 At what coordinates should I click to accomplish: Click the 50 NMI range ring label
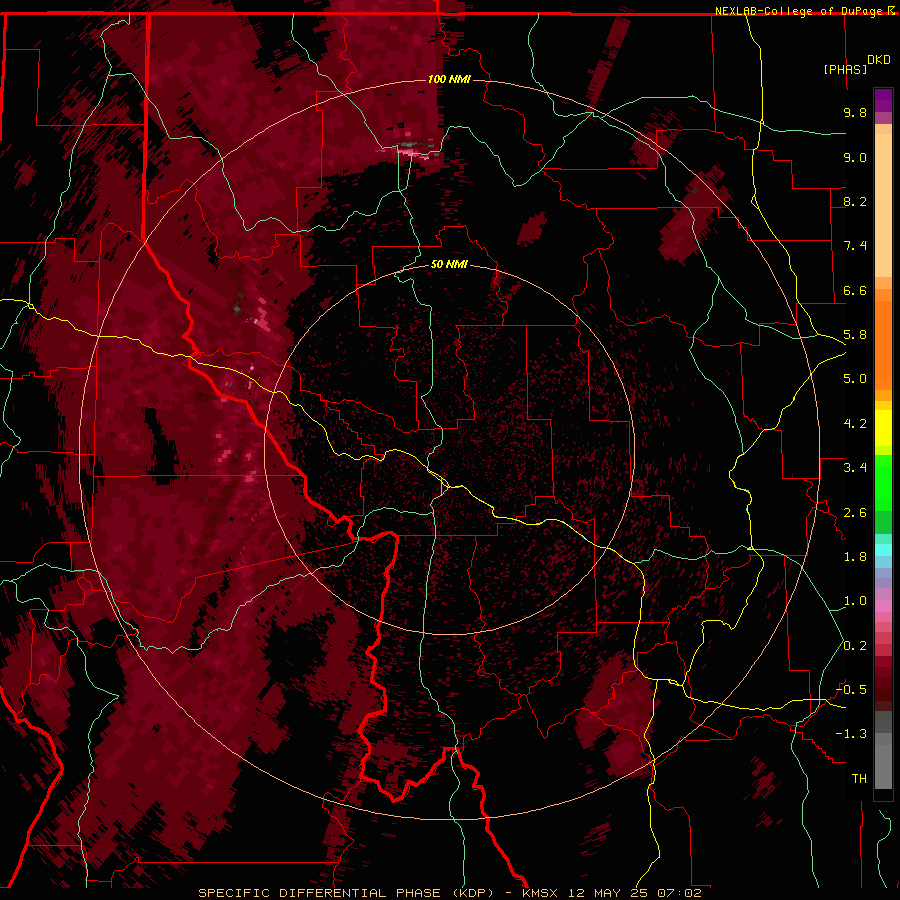click(449, 264)
